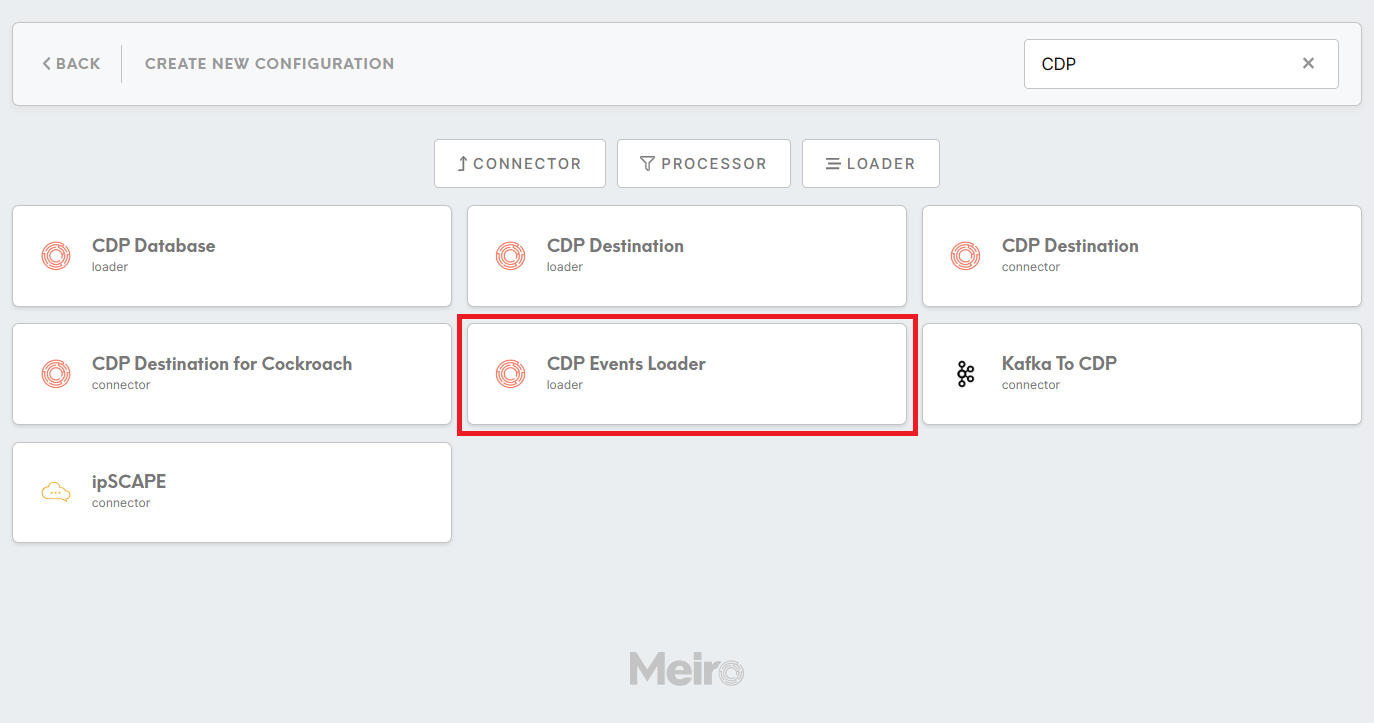This screenshot has width=1374, height=723.
Task: Click the Meiro logo at the bottom
Action: [x=687, y=669]
